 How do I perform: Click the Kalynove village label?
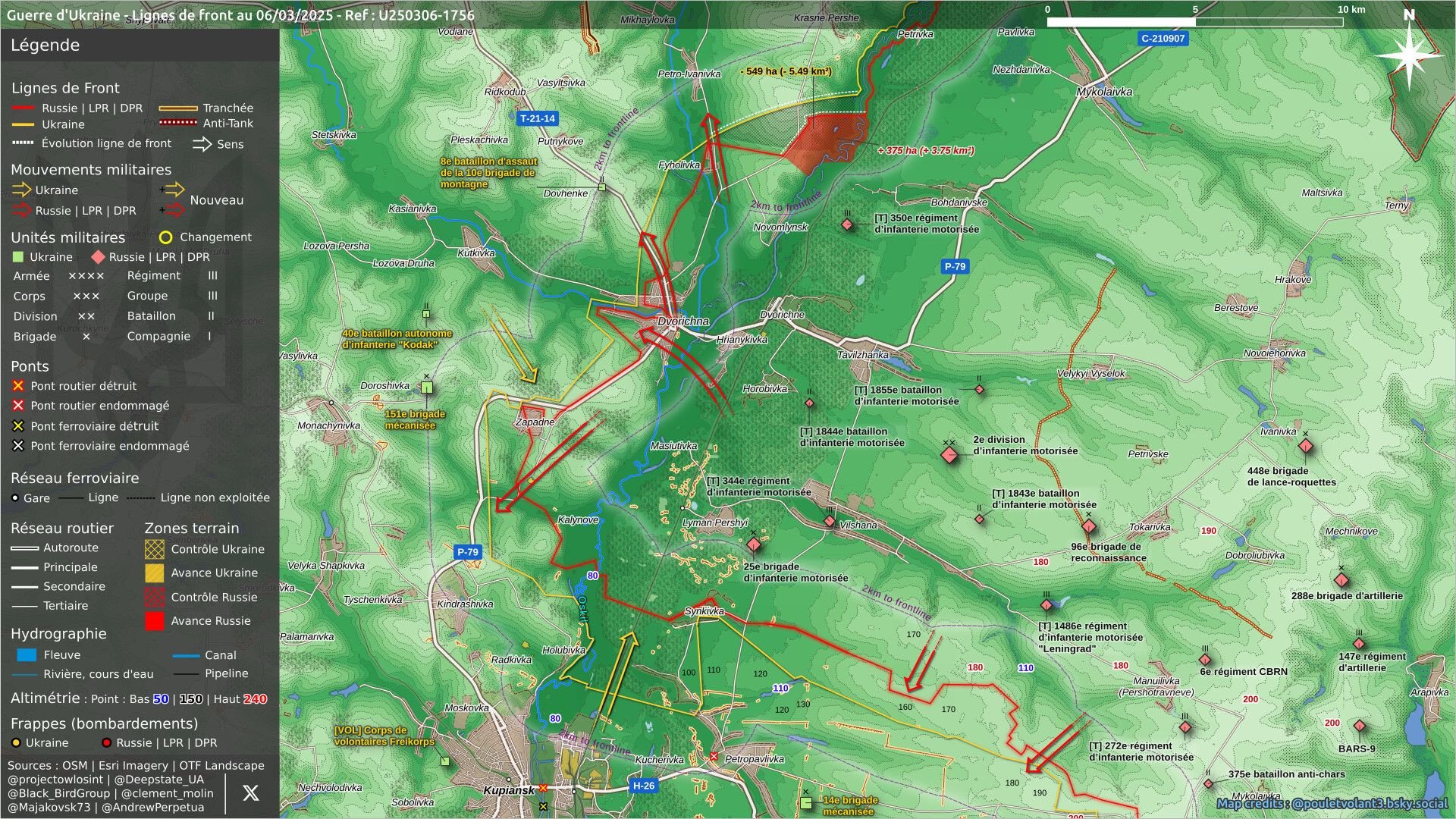[578, 520]
